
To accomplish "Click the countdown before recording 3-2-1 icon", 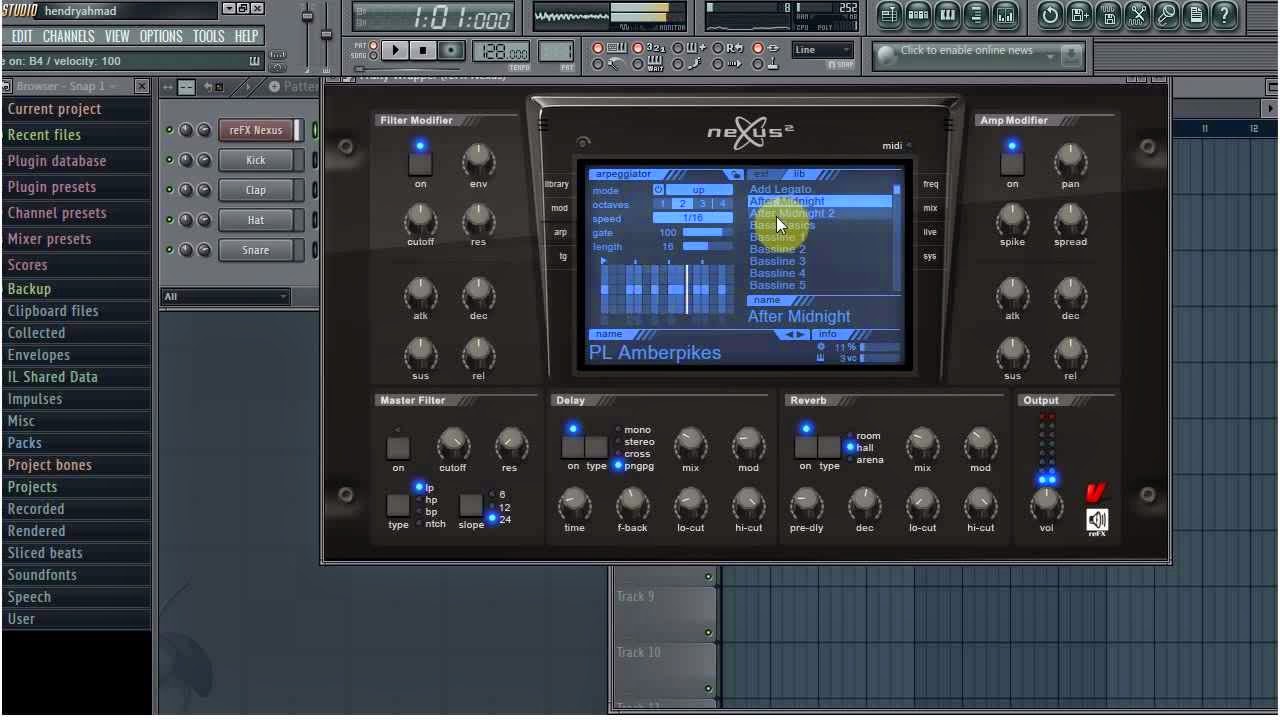I will click(656, 48).
